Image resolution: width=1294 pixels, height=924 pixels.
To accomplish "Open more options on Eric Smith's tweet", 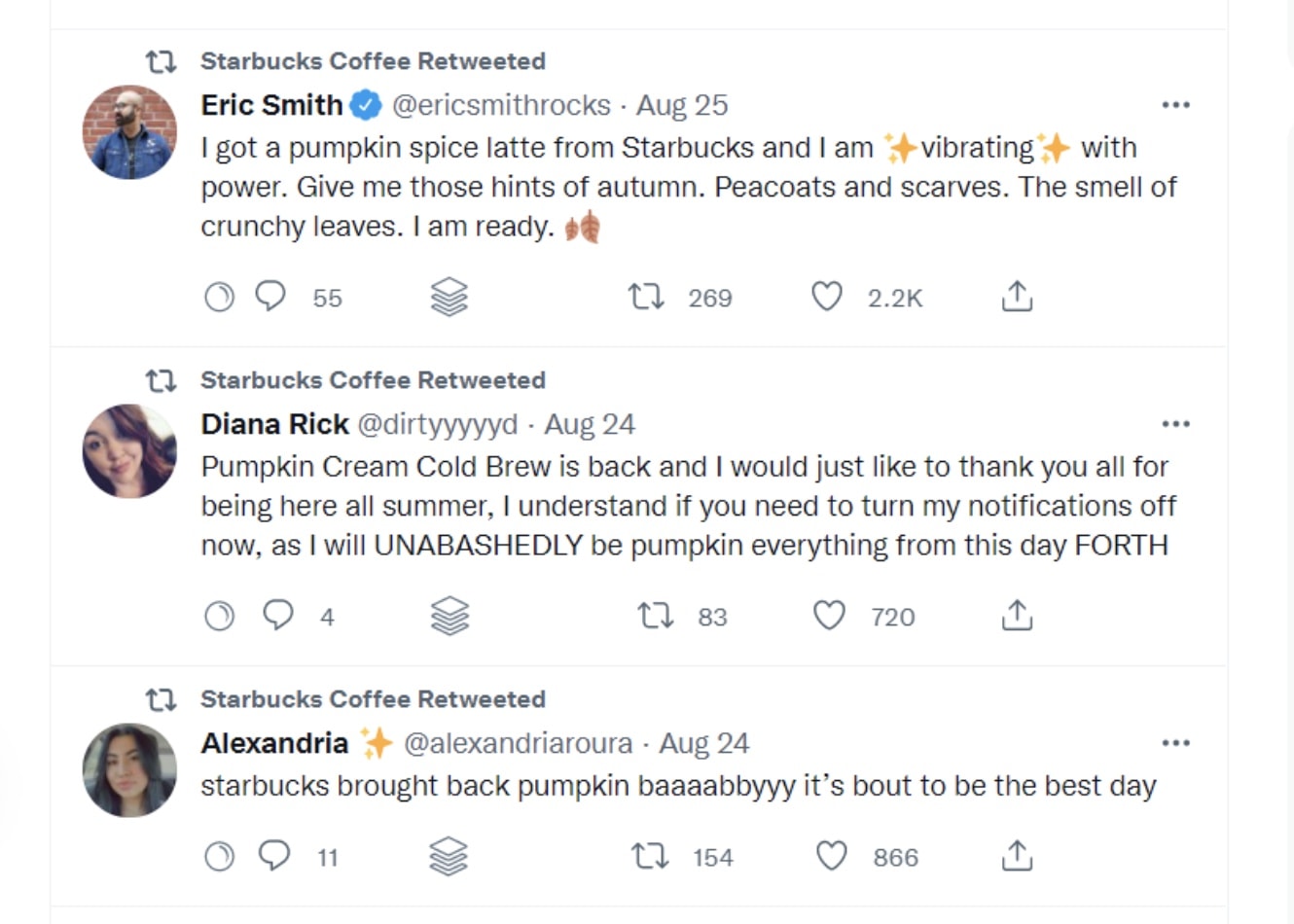I will pyautogui.click(x=1175, y=105).
